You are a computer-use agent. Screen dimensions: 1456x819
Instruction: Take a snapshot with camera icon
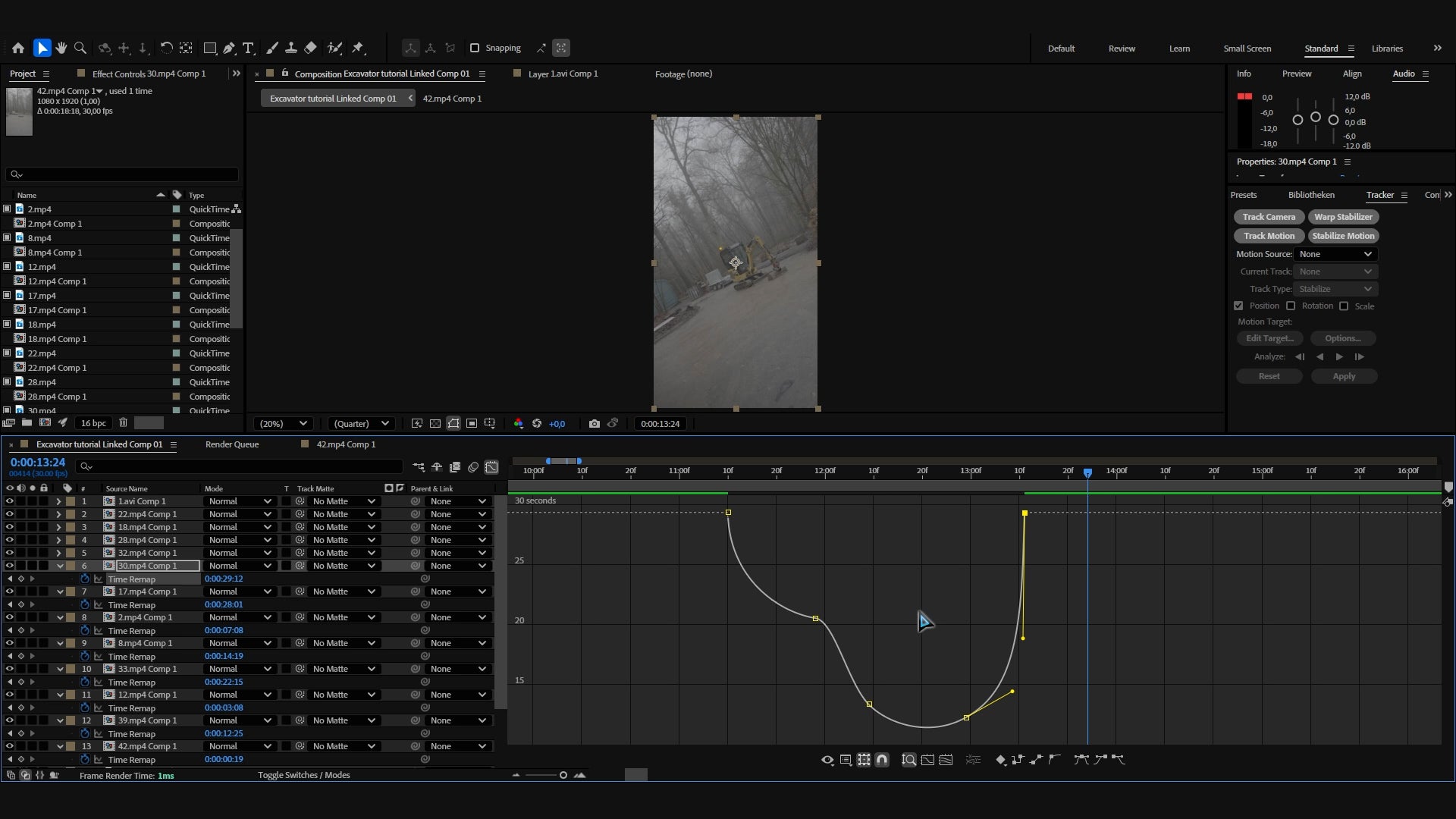tap(595, 424)
